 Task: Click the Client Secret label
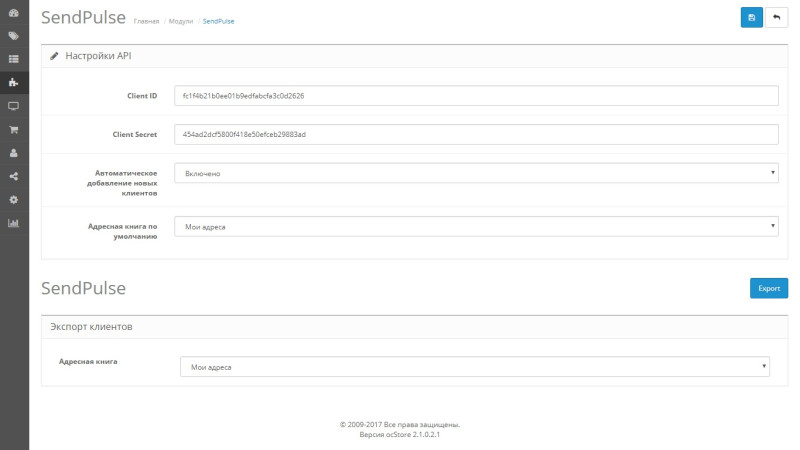pos(135,135)
